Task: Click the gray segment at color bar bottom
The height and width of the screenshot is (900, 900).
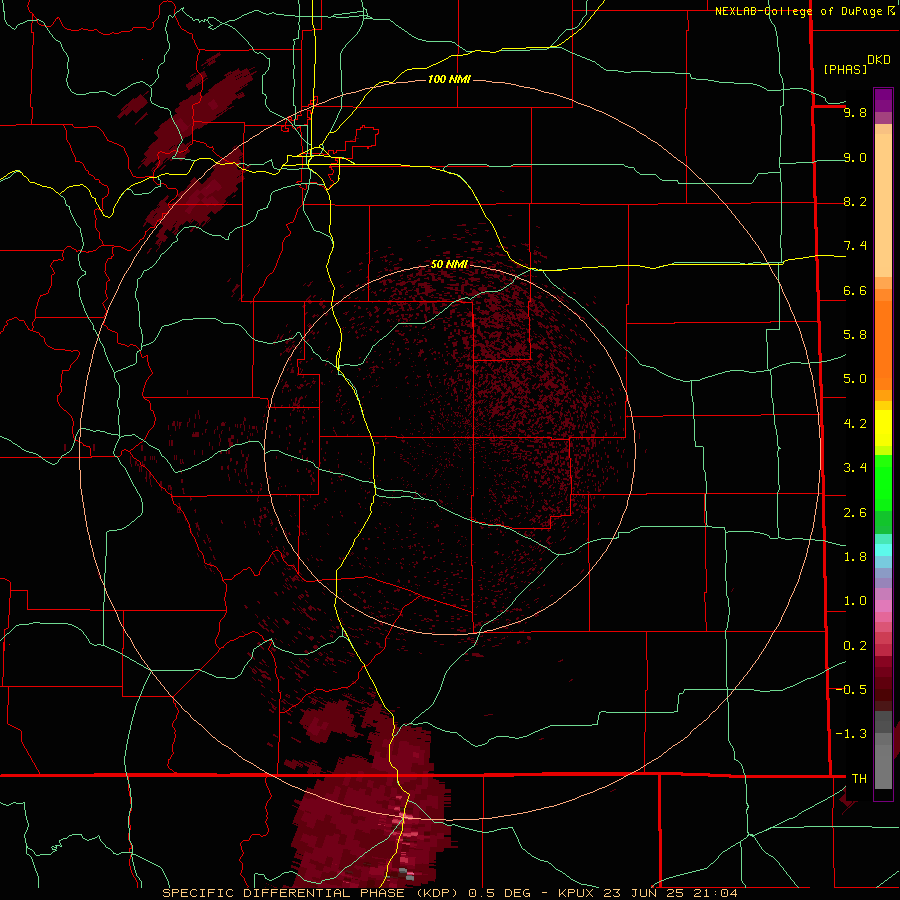Action: coord(883,761)
